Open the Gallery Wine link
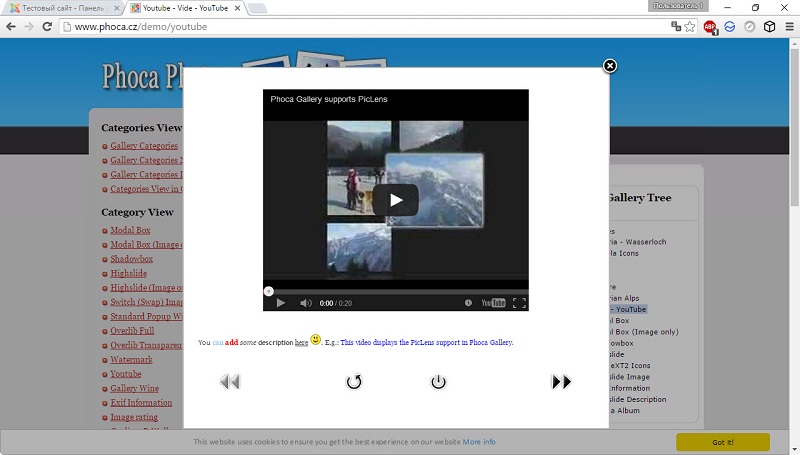The image size is (800, 455). coord(134,388)
